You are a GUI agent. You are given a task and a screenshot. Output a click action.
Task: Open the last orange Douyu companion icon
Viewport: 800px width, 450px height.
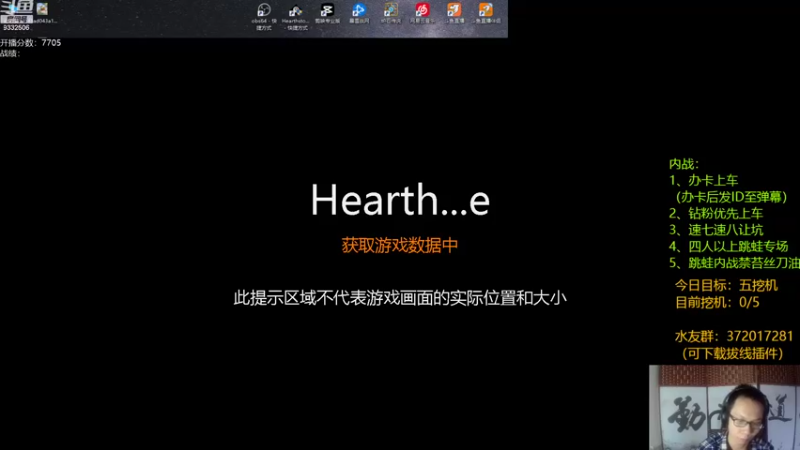coord(486,10)
